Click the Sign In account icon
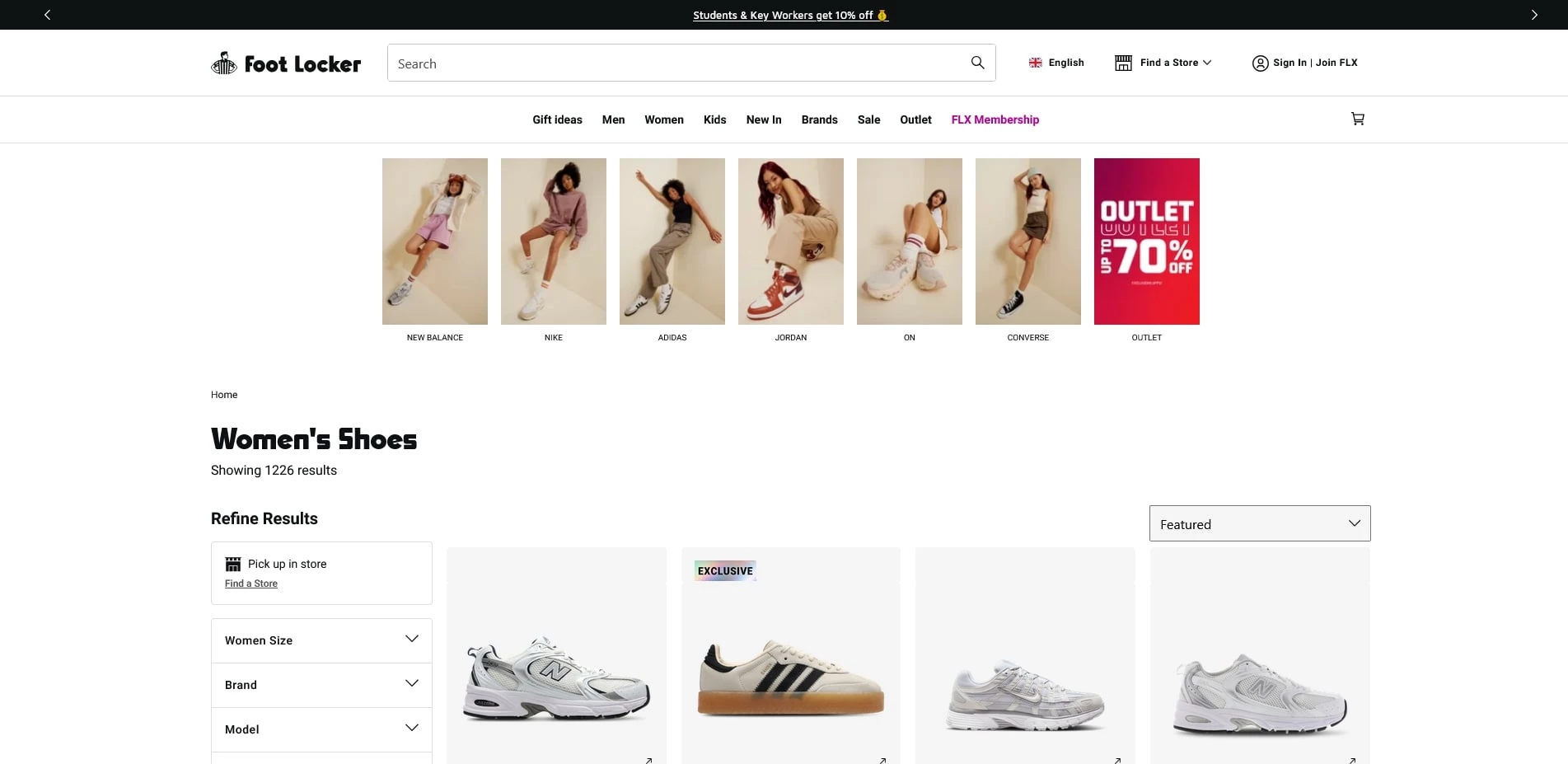Viewport: 1568px width, 764px height. click(x=1260, y=63)
